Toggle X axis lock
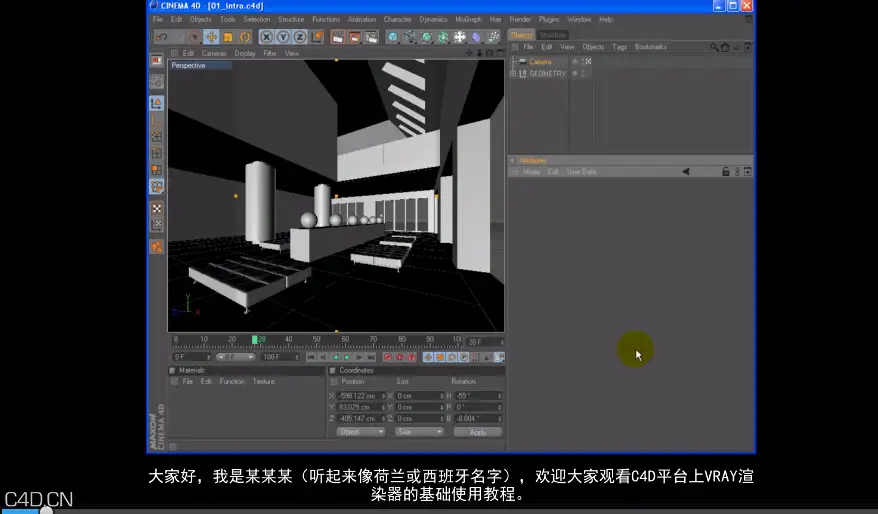 267,38
